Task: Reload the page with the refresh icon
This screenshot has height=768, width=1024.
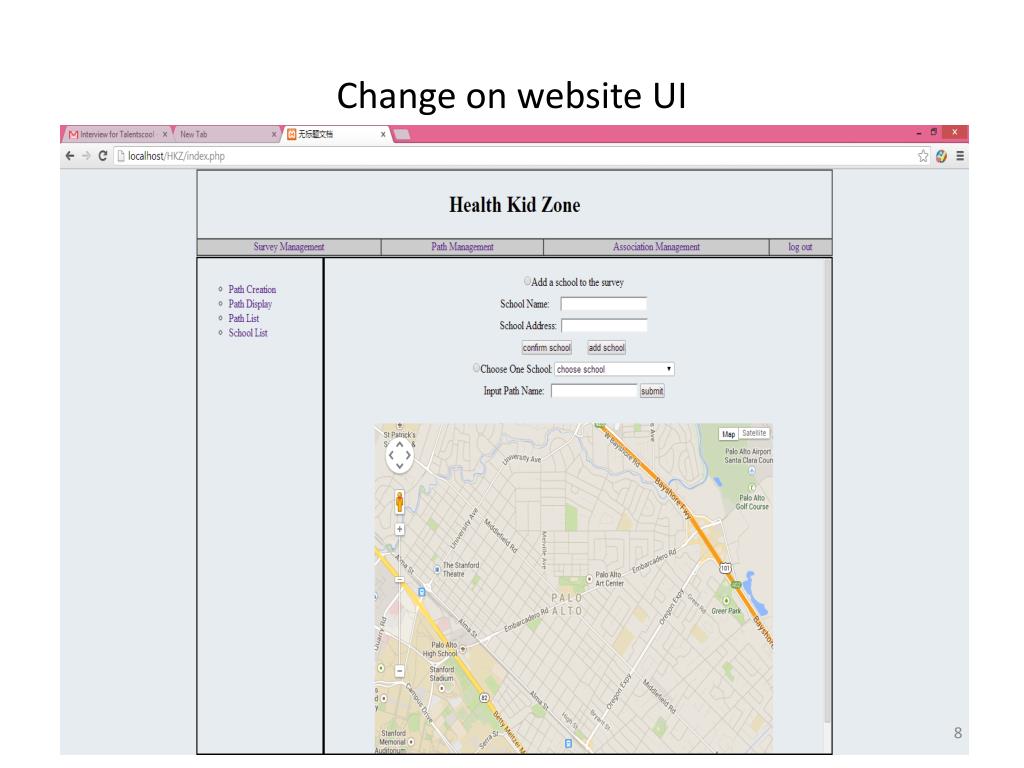Action: [103, 156]
